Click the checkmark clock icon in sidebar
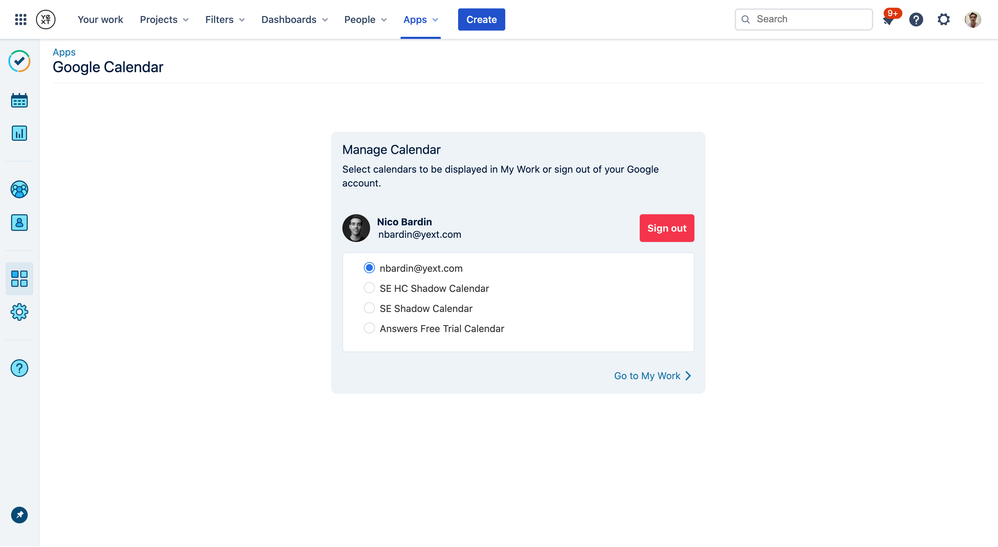Viewport: 998px width, 547px height. click(19, 61)
